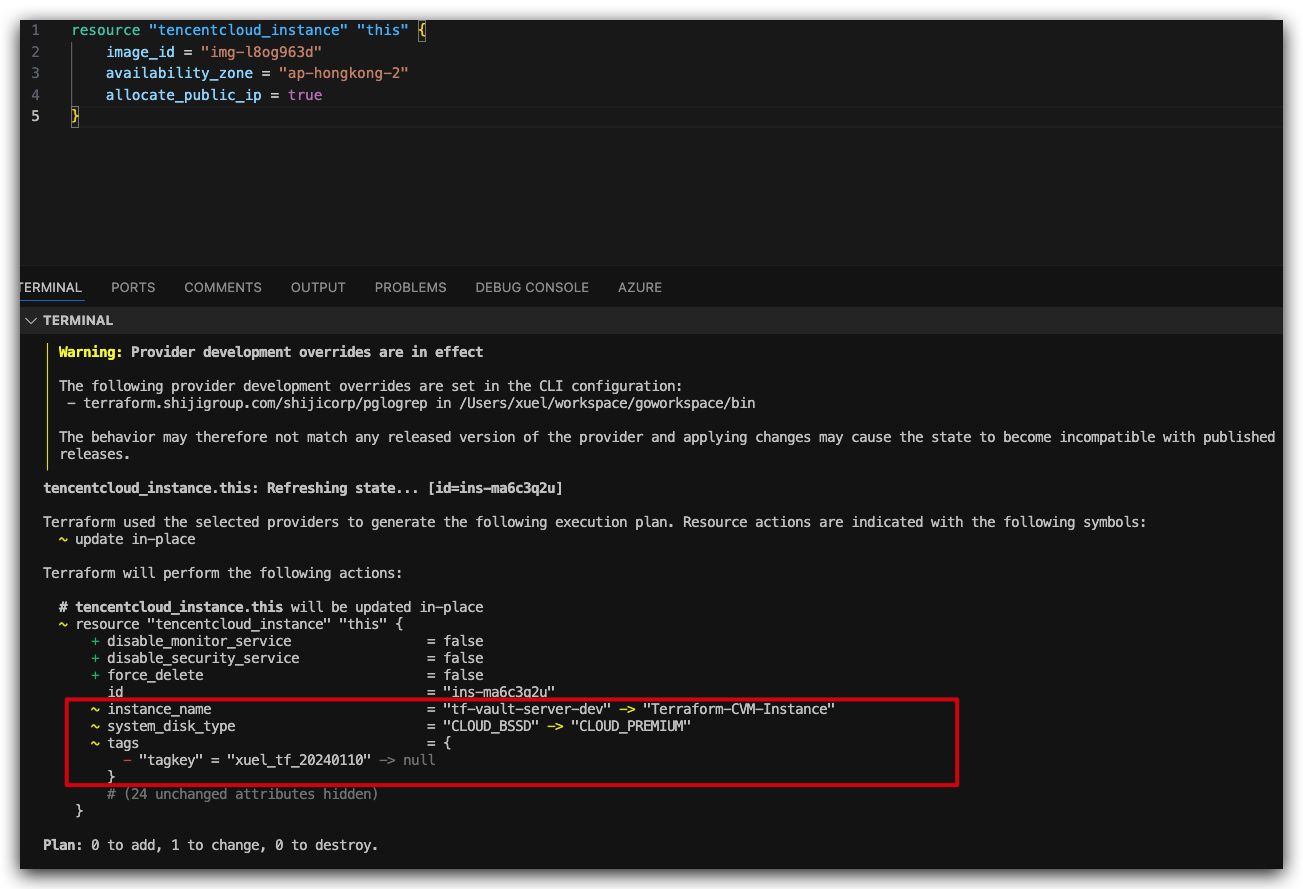Viewport: 1303px width, 889px height.
Task: Collapse the TERMINAL section chevron
Action: (32, 321)
